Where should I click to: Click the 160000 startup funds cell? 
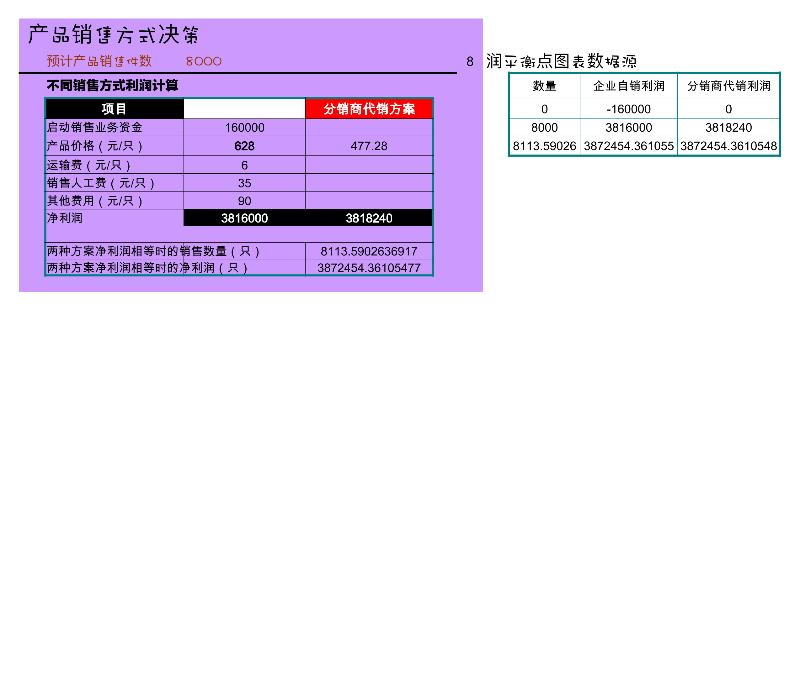pos(244,128)
